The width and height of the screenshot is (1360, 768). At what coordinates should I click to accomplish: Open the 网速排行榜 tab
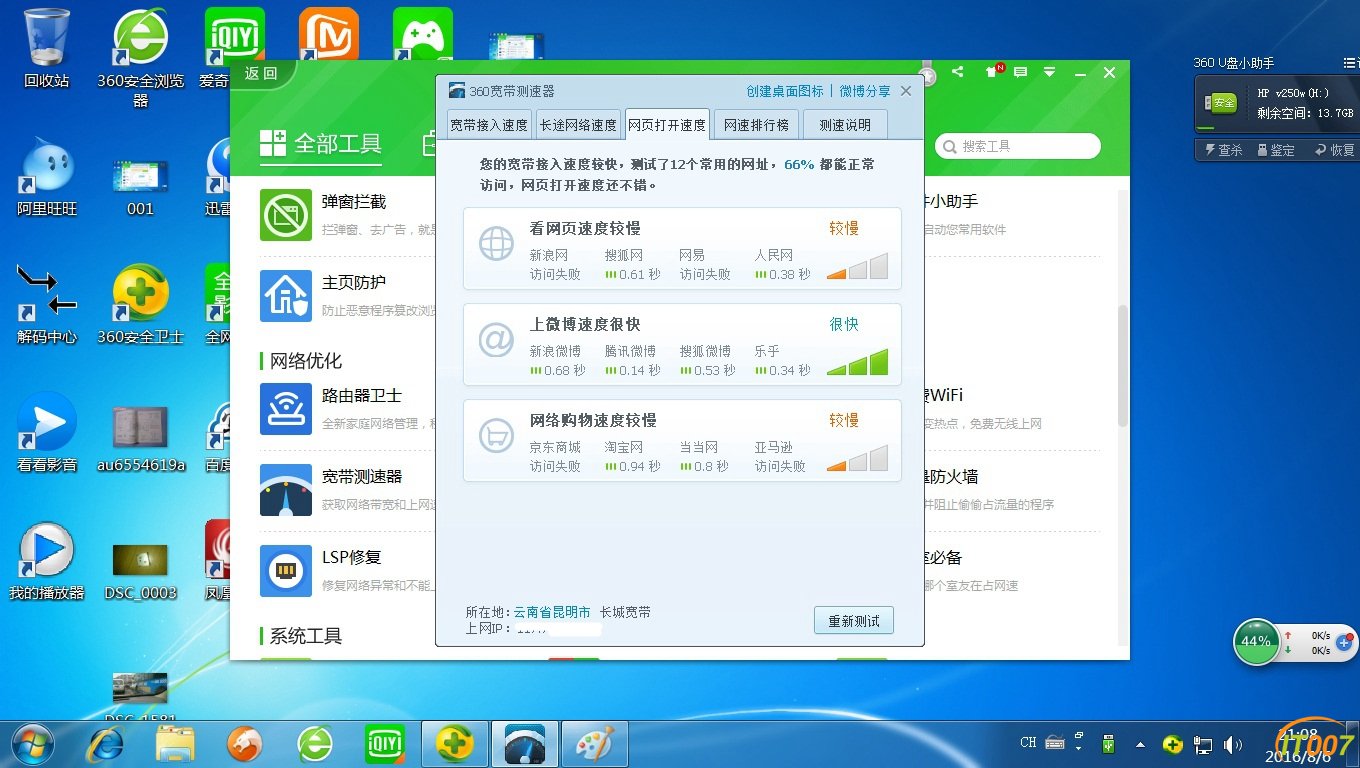pyautogui.click(x=756, y=125)
